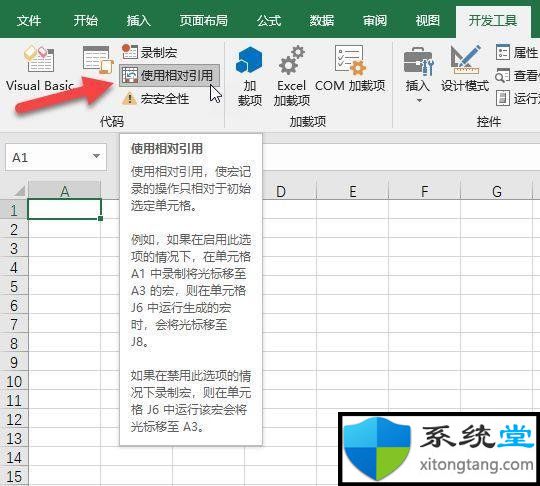Open the 加载项 add-ins button

249,76
